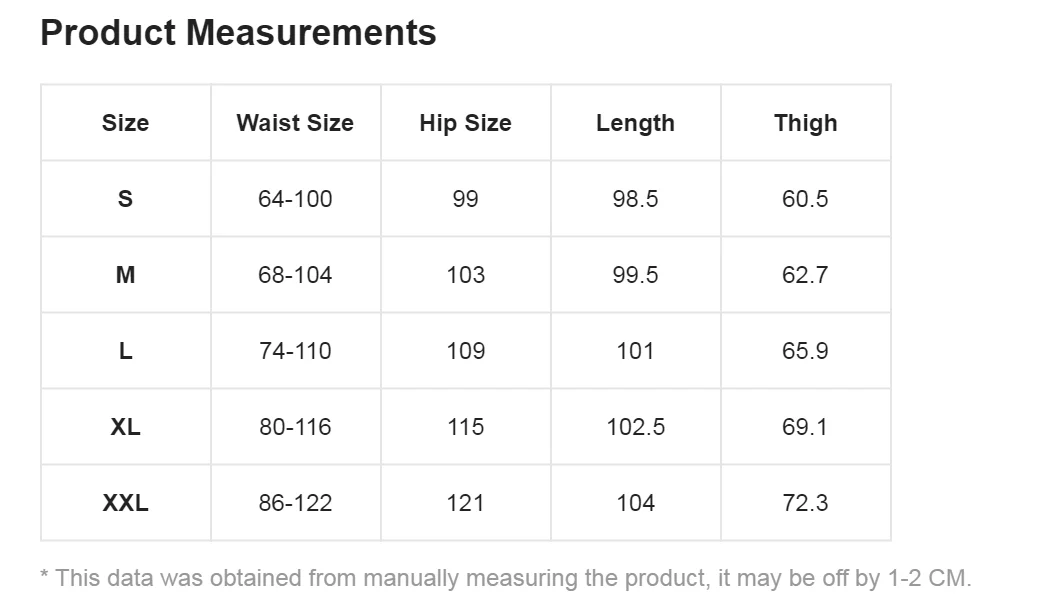The width and height of the screenshot is (1054, 607).
Task: Click the 68-104 waist measurement for M
Action: pyautogui.click(x=295, y=275)
